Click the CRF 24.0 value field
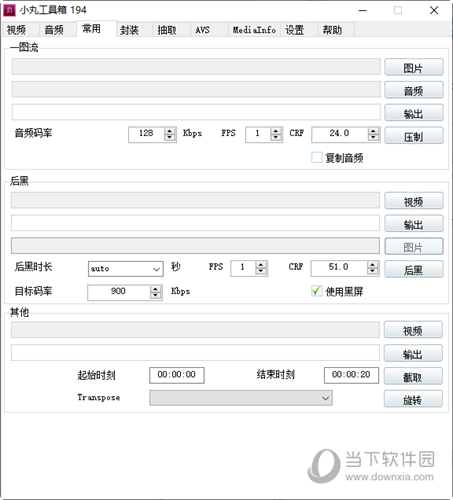This screenshot has width=453, height=500. (340, 134)
